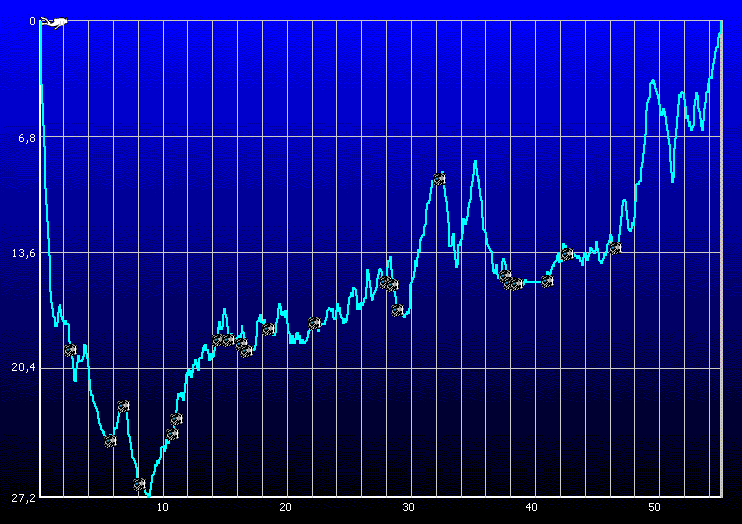Select the deepest camera marker near minute 8
The image size is (742, 524).
coord(139,484)
